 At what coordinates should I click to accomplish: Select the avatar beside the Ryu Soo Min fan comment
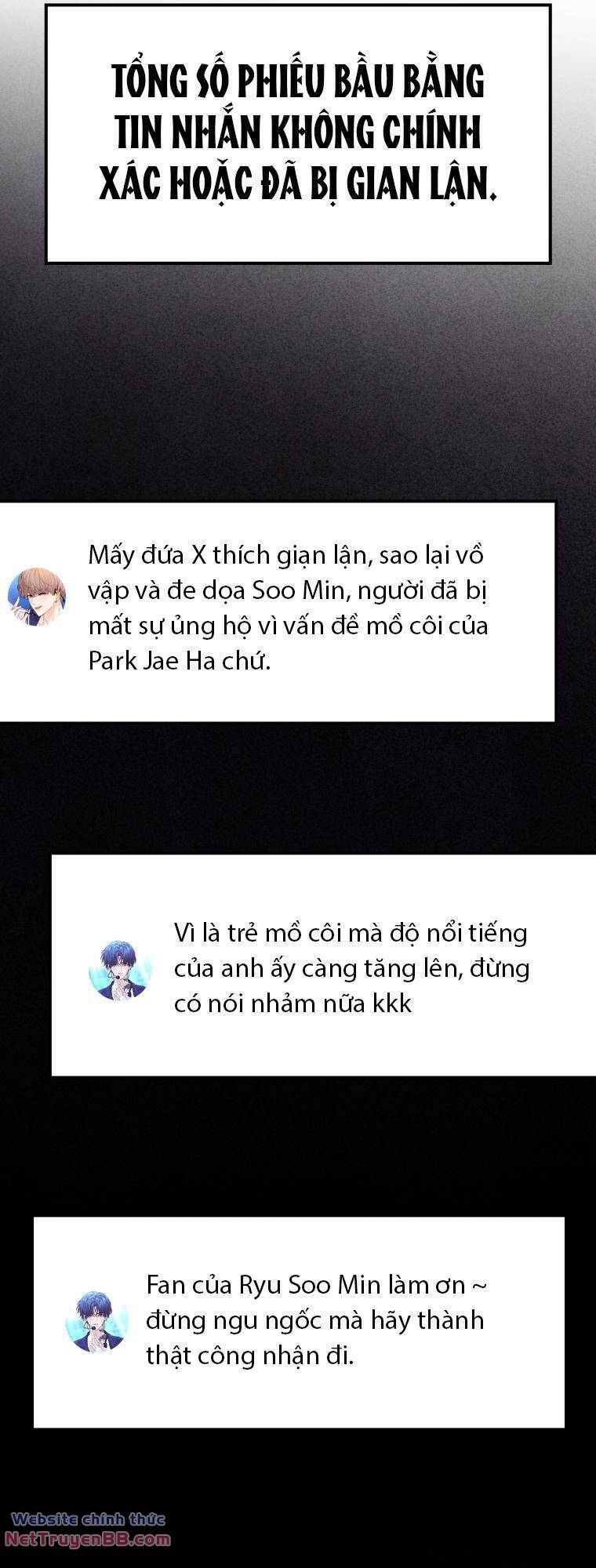pos(96,1321)
